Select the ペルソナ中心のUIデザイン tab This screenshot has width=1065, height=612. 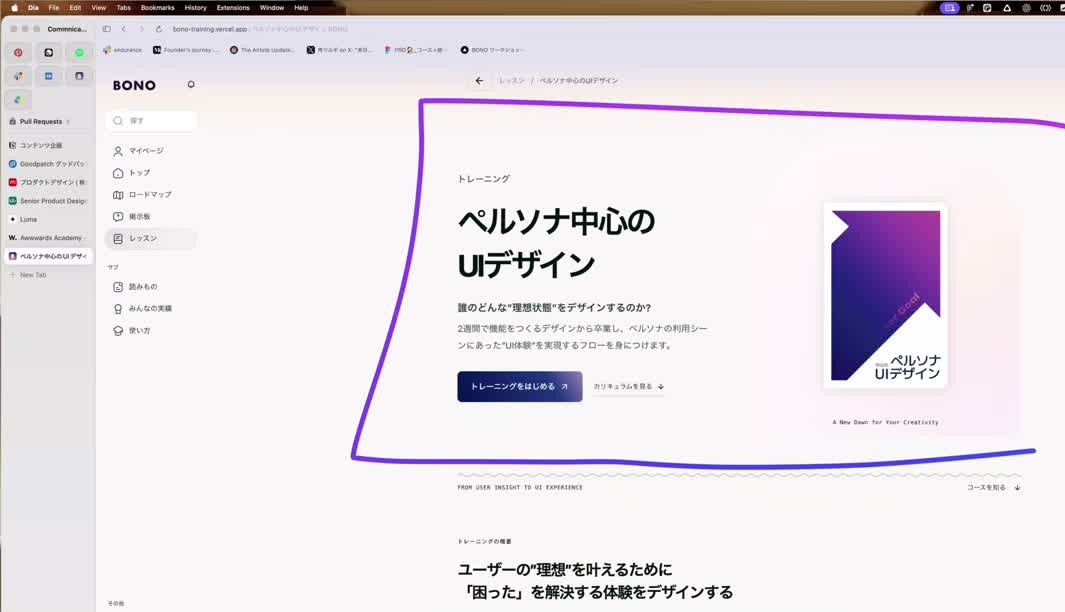point(49,256)
